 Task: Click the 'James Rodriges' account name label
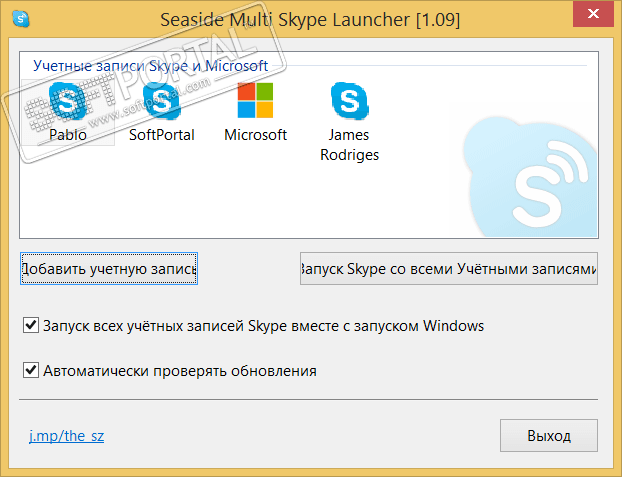point(349,145)
